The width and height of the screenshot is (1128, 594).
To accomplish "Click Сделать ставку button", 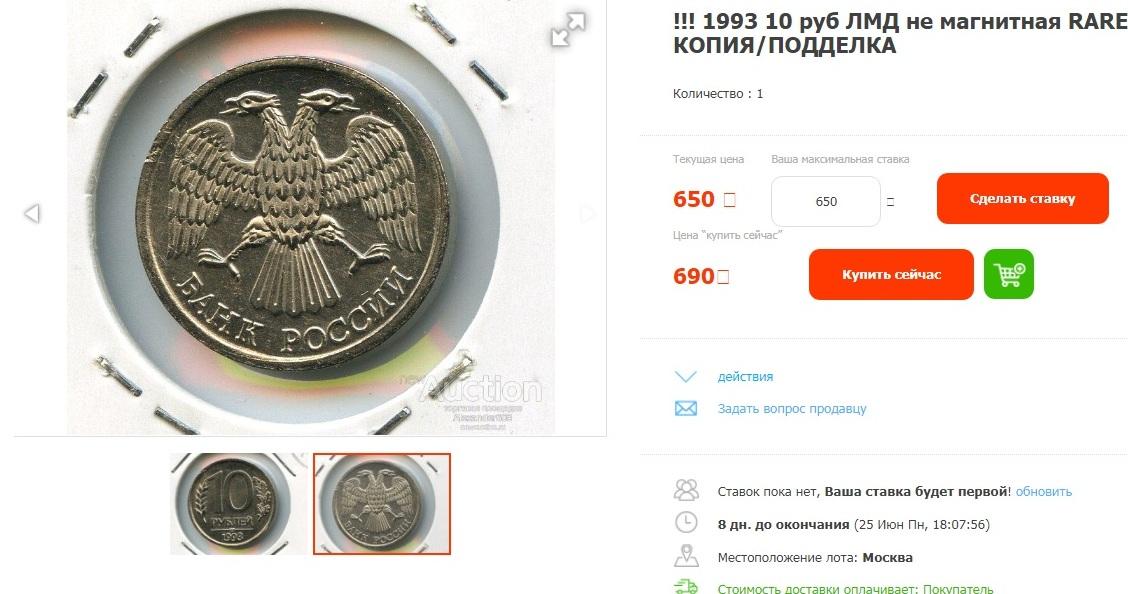I will (1022, 198).
